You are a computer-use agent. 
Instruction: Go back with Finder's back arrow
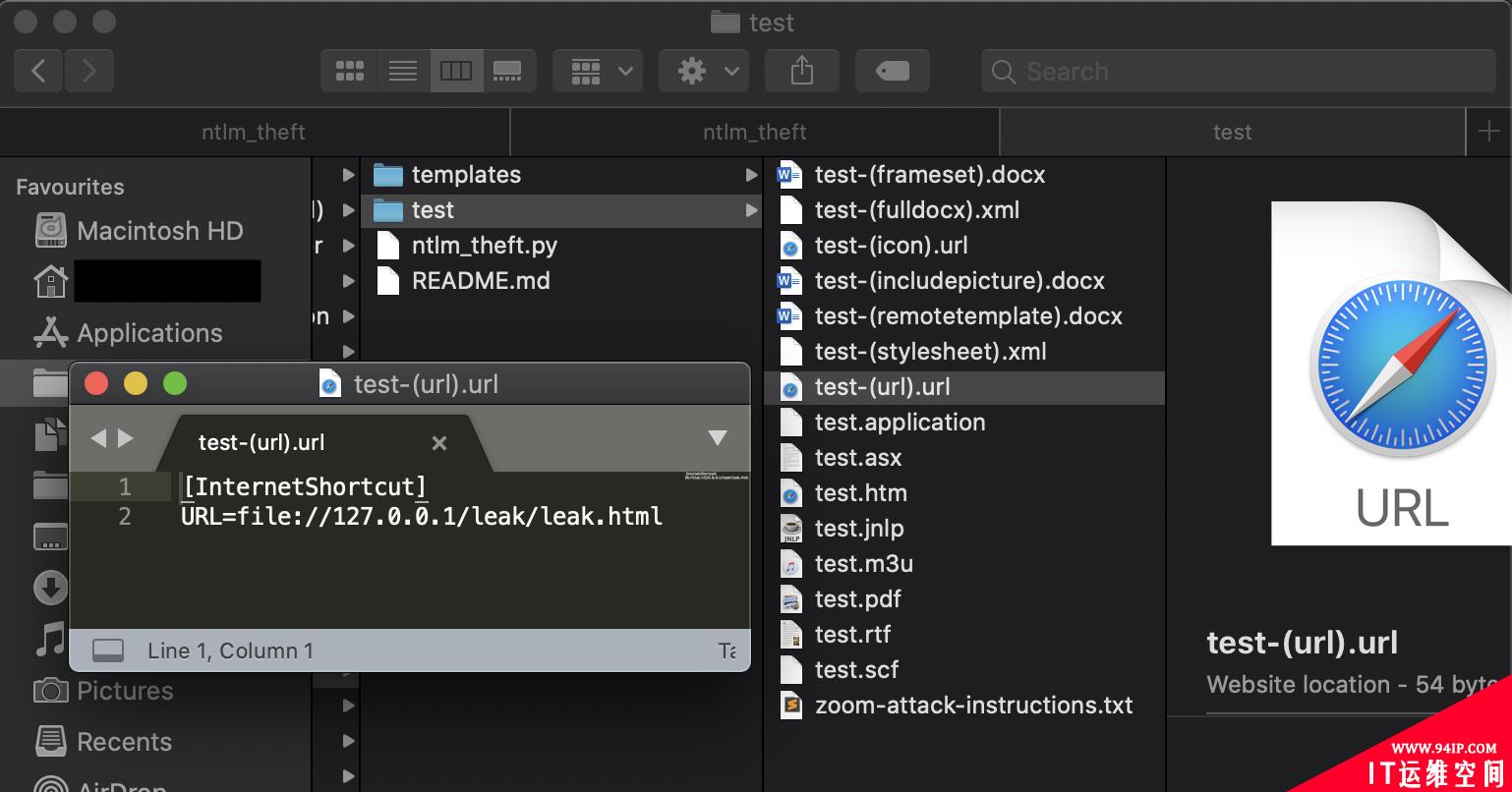pos(39,71)
